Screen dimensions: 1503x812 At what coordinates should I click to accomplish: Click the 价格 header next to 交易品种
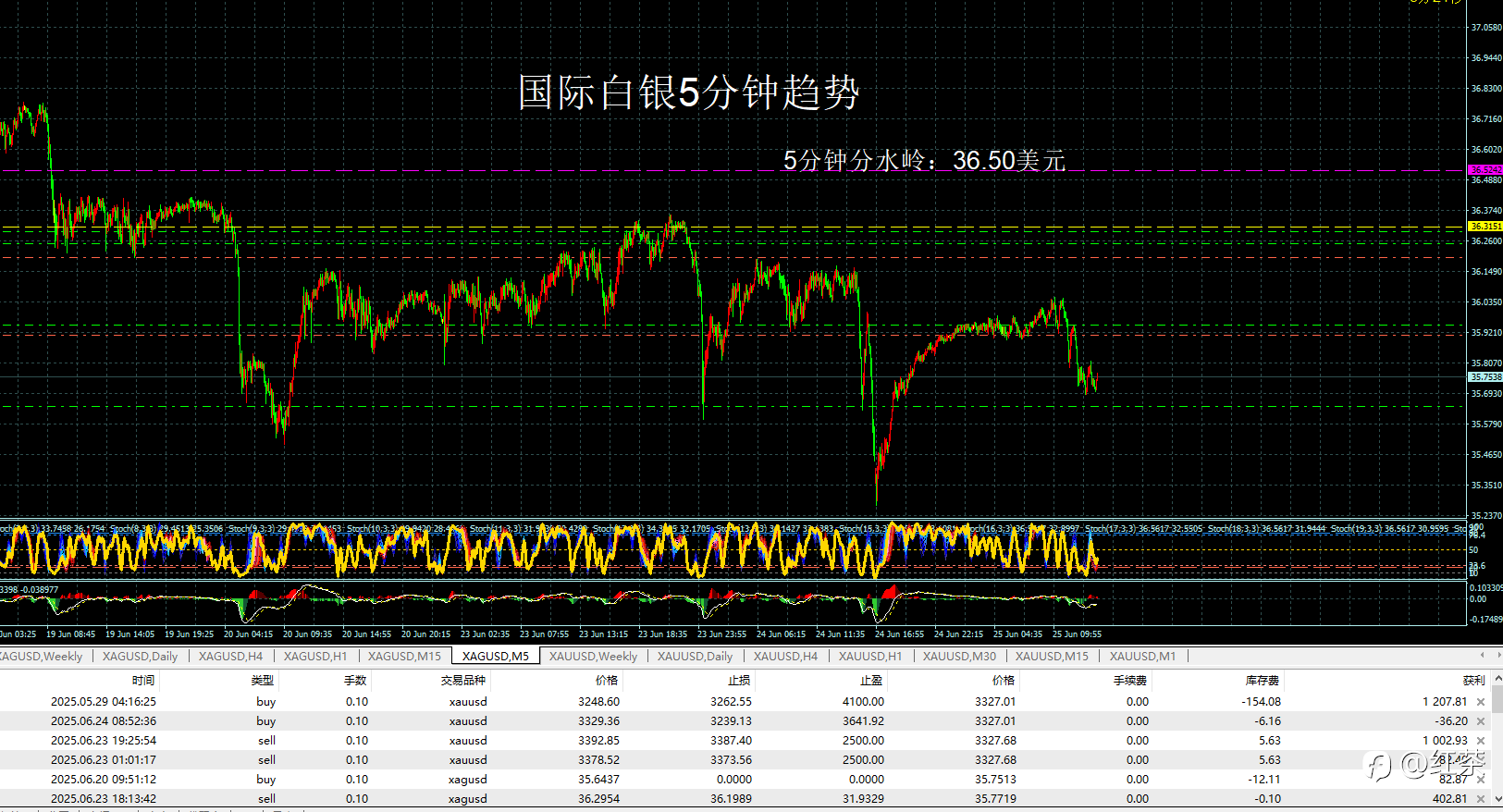(x=607, y=681)
